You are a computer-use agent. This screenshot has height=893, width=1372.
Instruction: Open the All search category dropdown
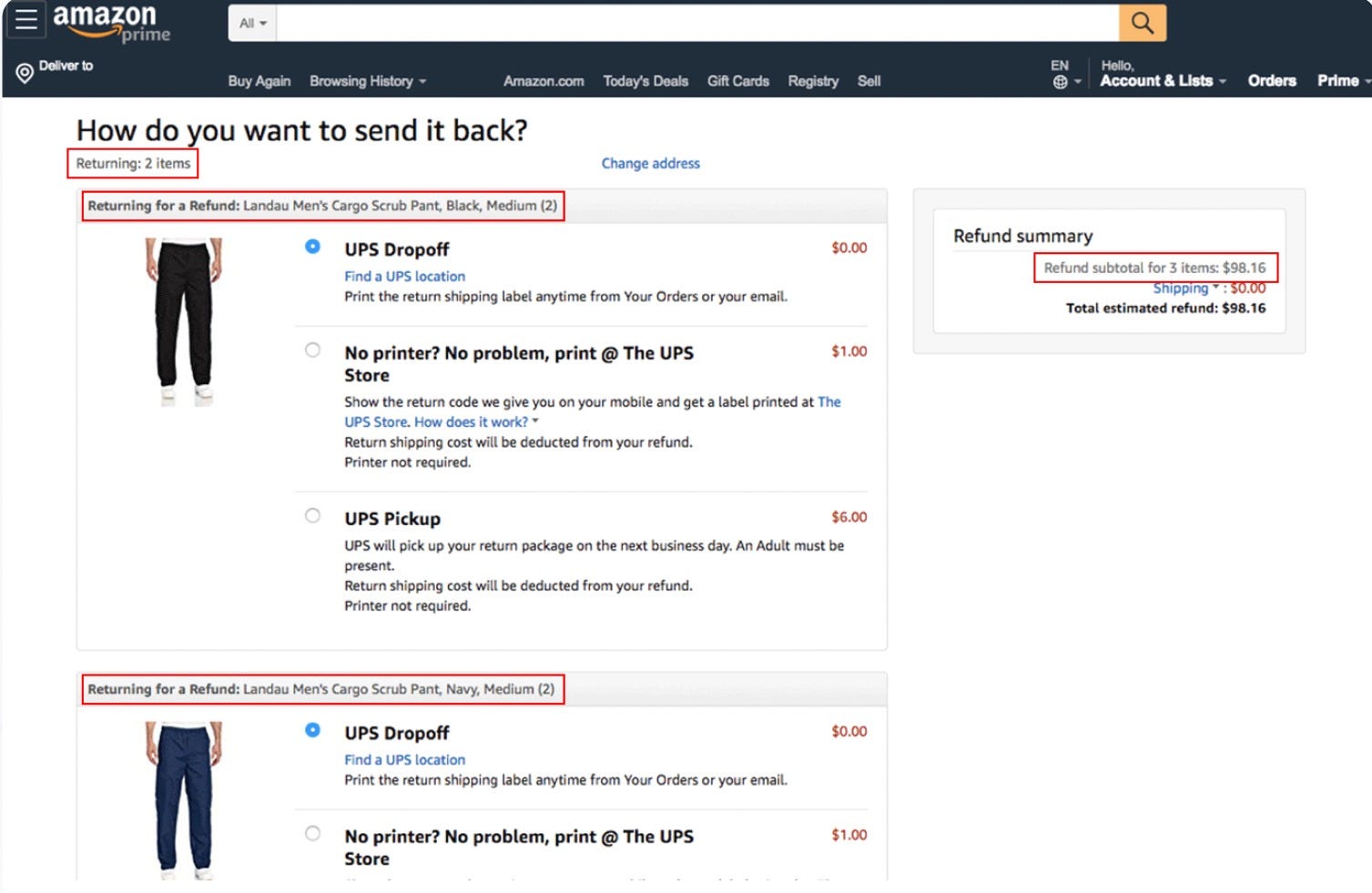252,23
